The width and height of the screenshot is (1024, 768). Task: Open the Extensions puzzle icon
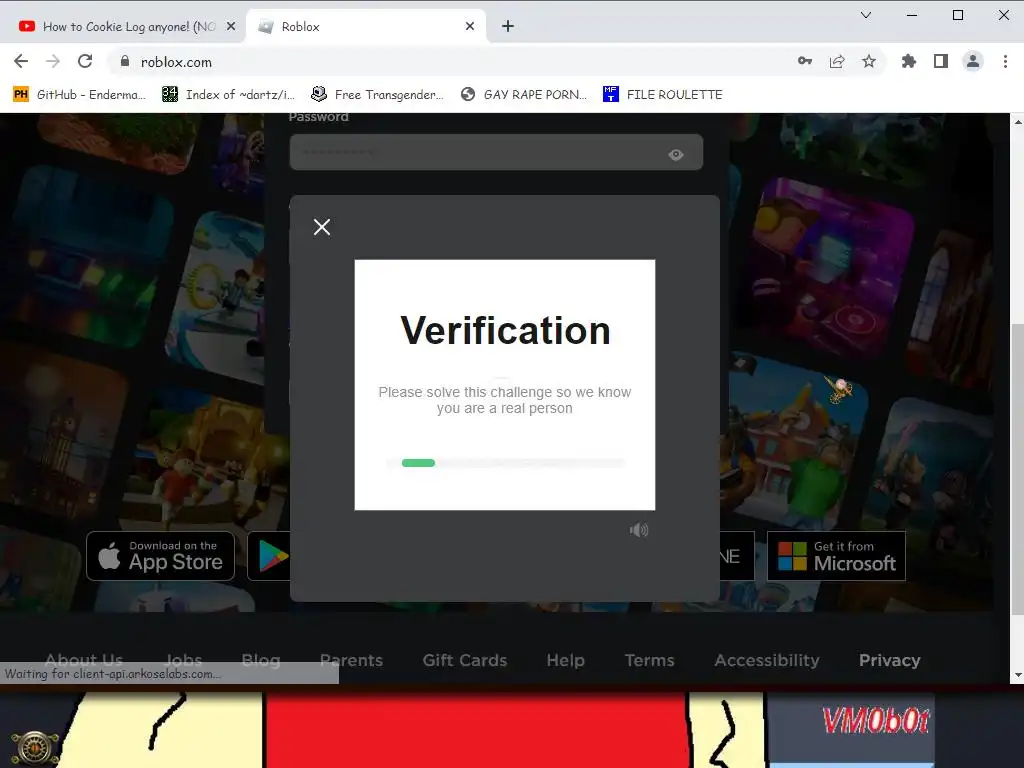pos(908,61)
